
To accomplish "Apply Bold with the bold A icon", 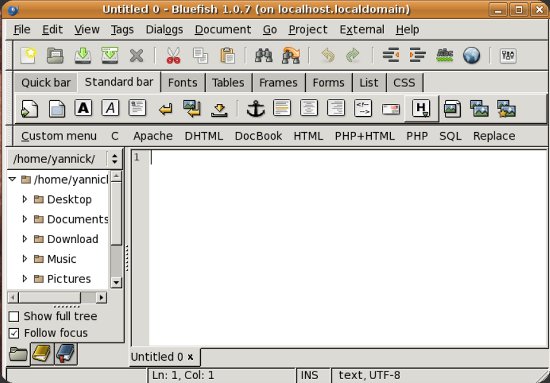I will [83, 108].
